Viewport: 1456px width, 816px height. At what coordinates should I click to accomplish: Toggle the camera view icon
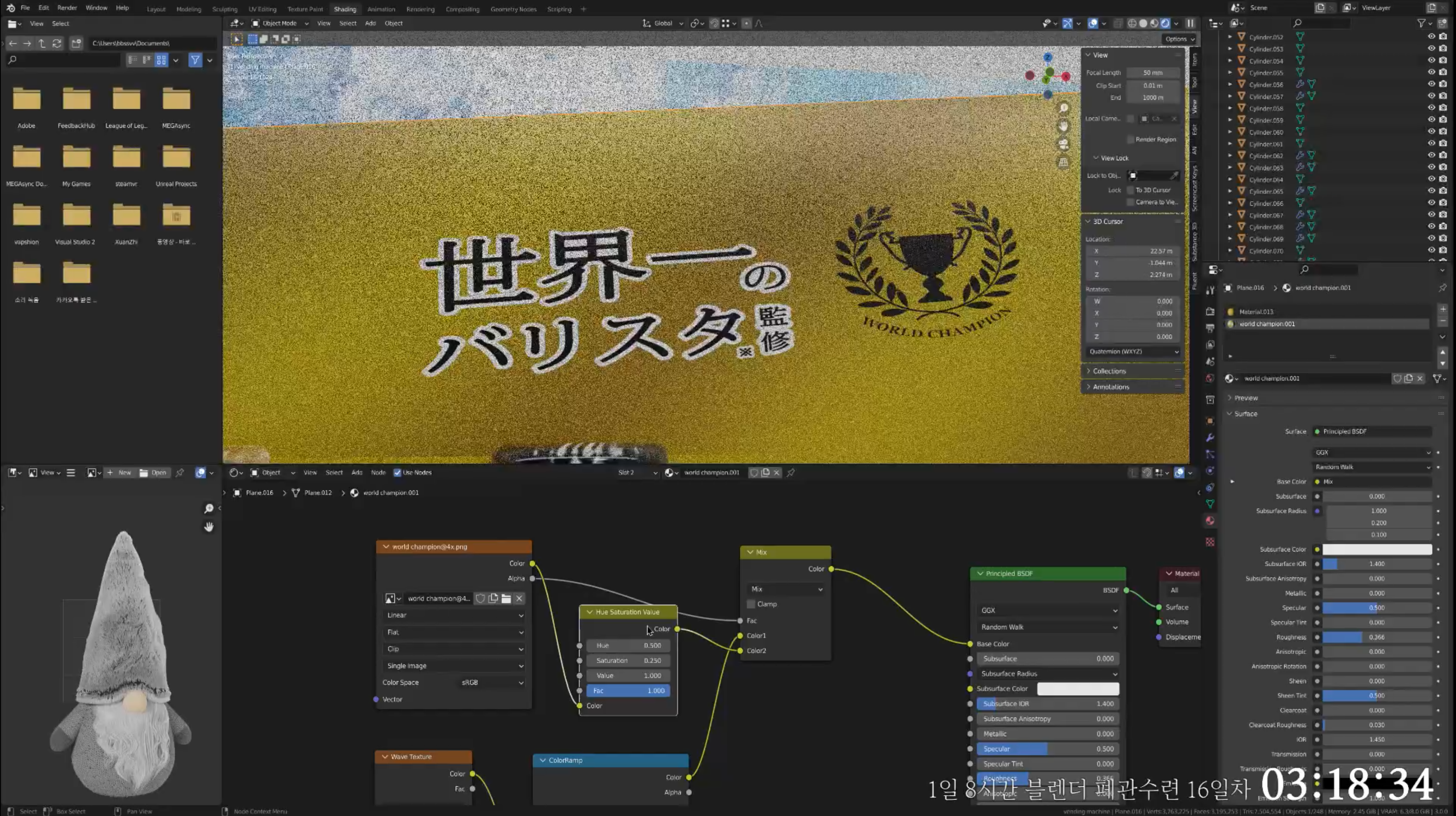pyautogui.click(x=1064, y=144)
